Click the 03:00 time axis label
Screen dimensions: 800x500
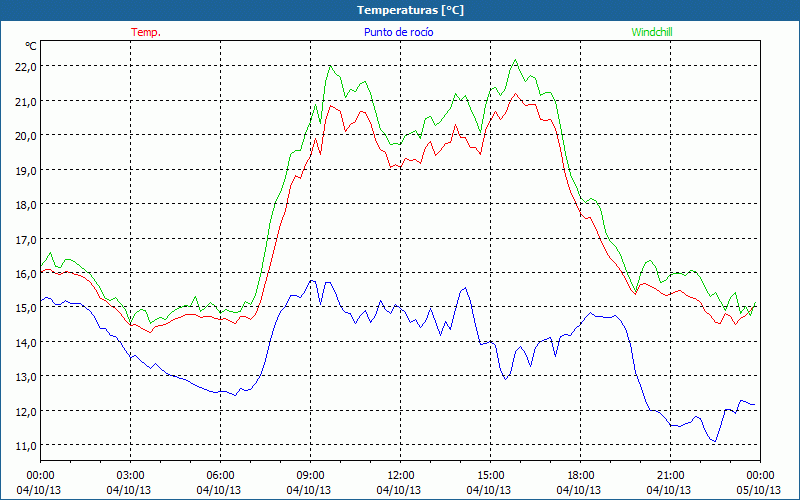coord(130,476)
